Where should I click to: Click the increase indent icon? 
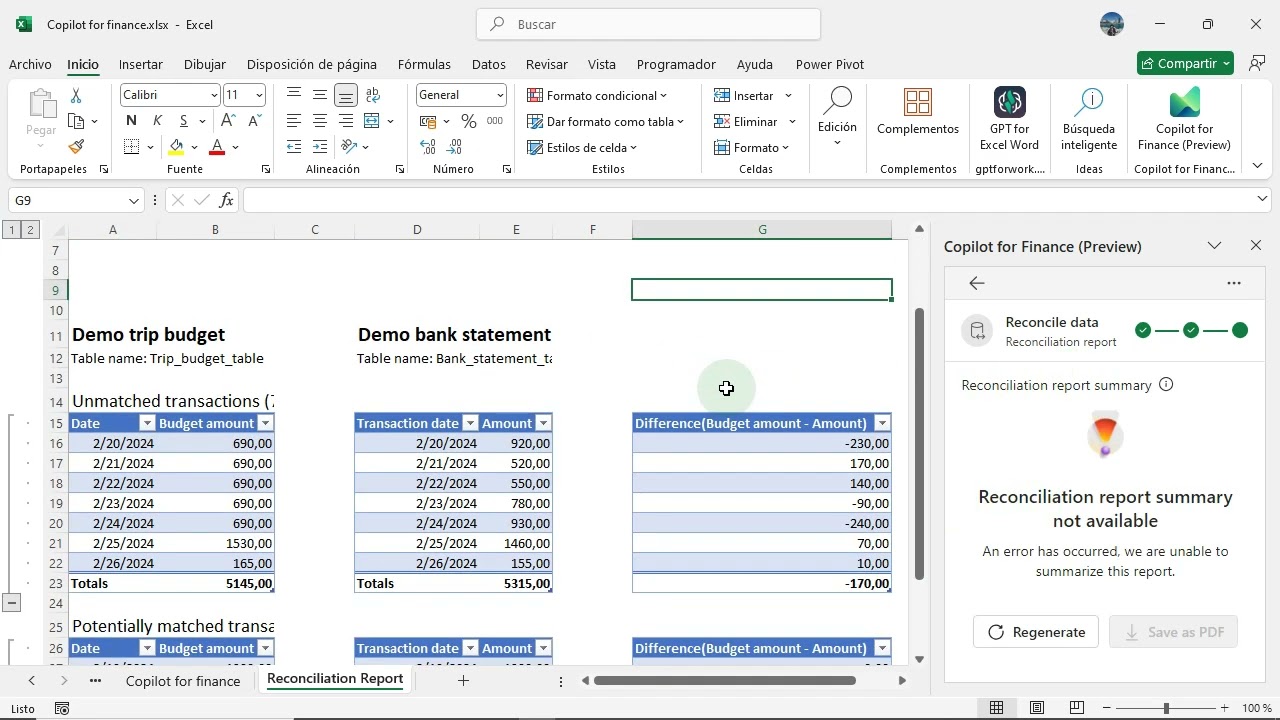pyautogui.click(x=320, y=147)
